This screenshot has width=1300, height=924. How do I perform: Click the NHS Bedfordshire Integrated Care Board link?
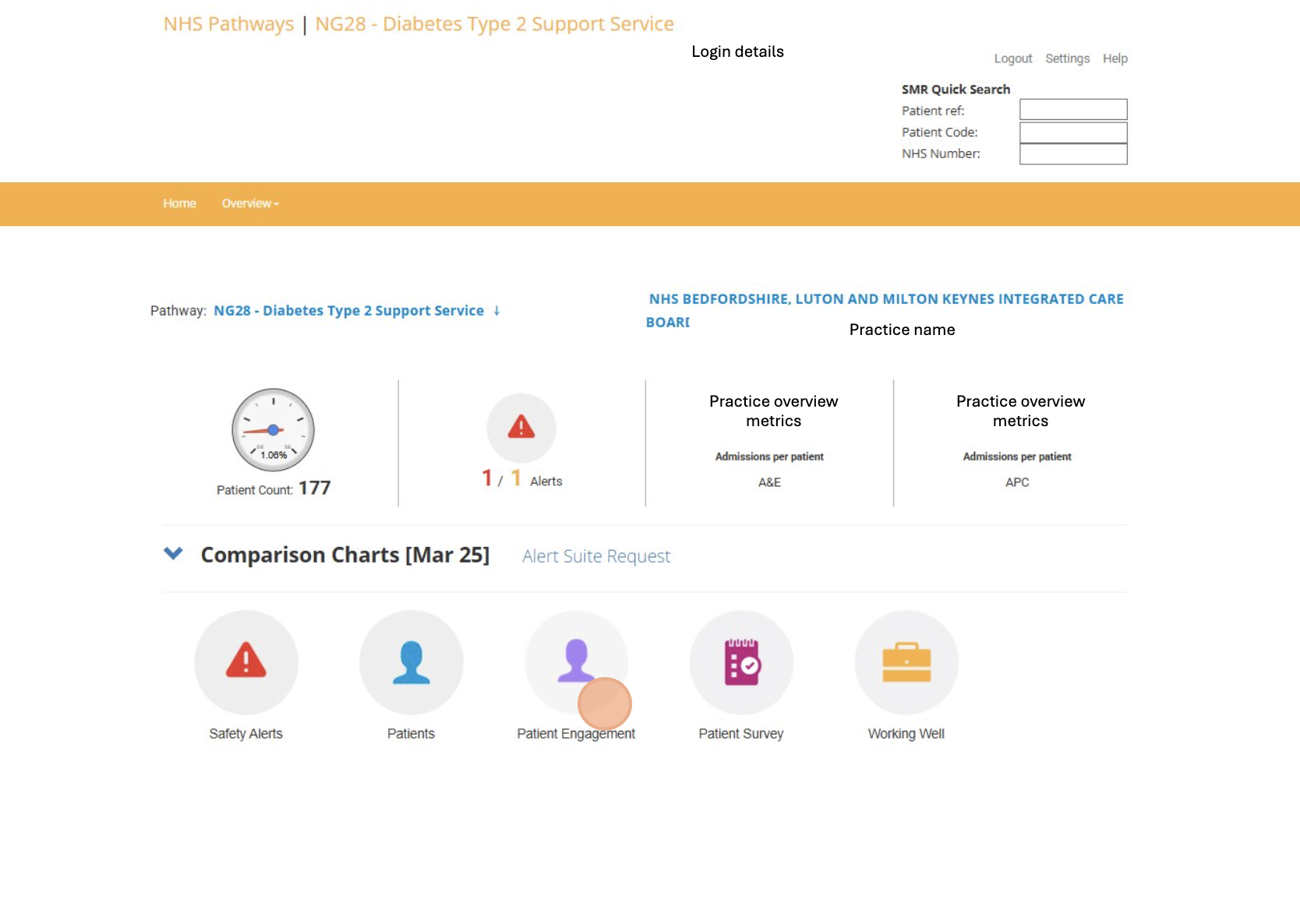click(x=885, y=310)
